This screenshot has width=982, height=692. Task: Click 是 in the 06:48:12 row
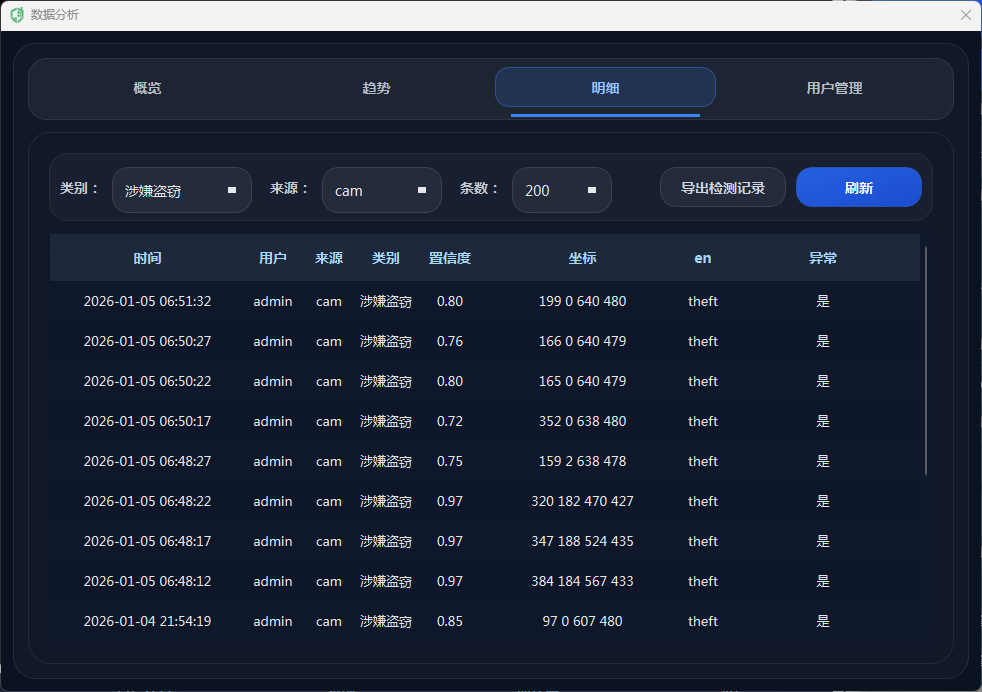click(823, 582)
